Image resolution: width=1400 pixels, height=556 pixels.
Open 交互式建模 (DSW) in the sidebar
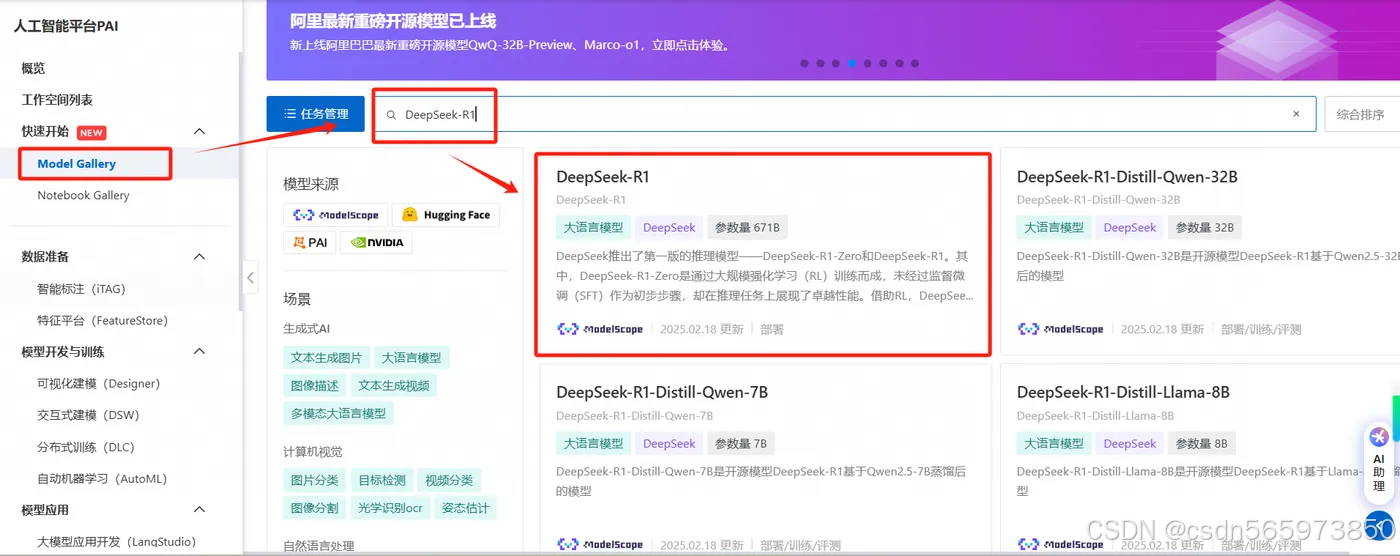(88, 415)
